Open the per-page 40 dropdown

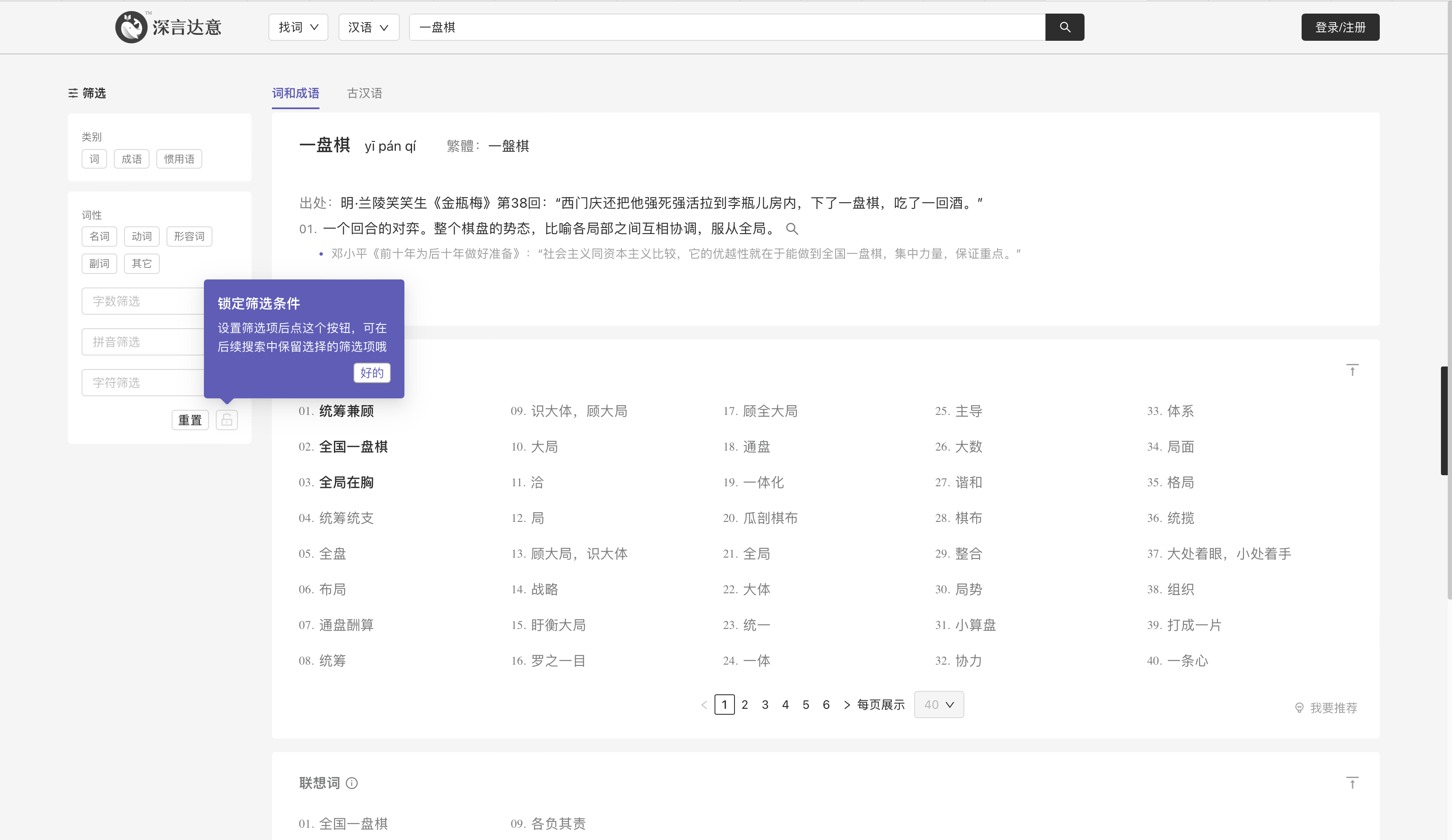[938, 705]
